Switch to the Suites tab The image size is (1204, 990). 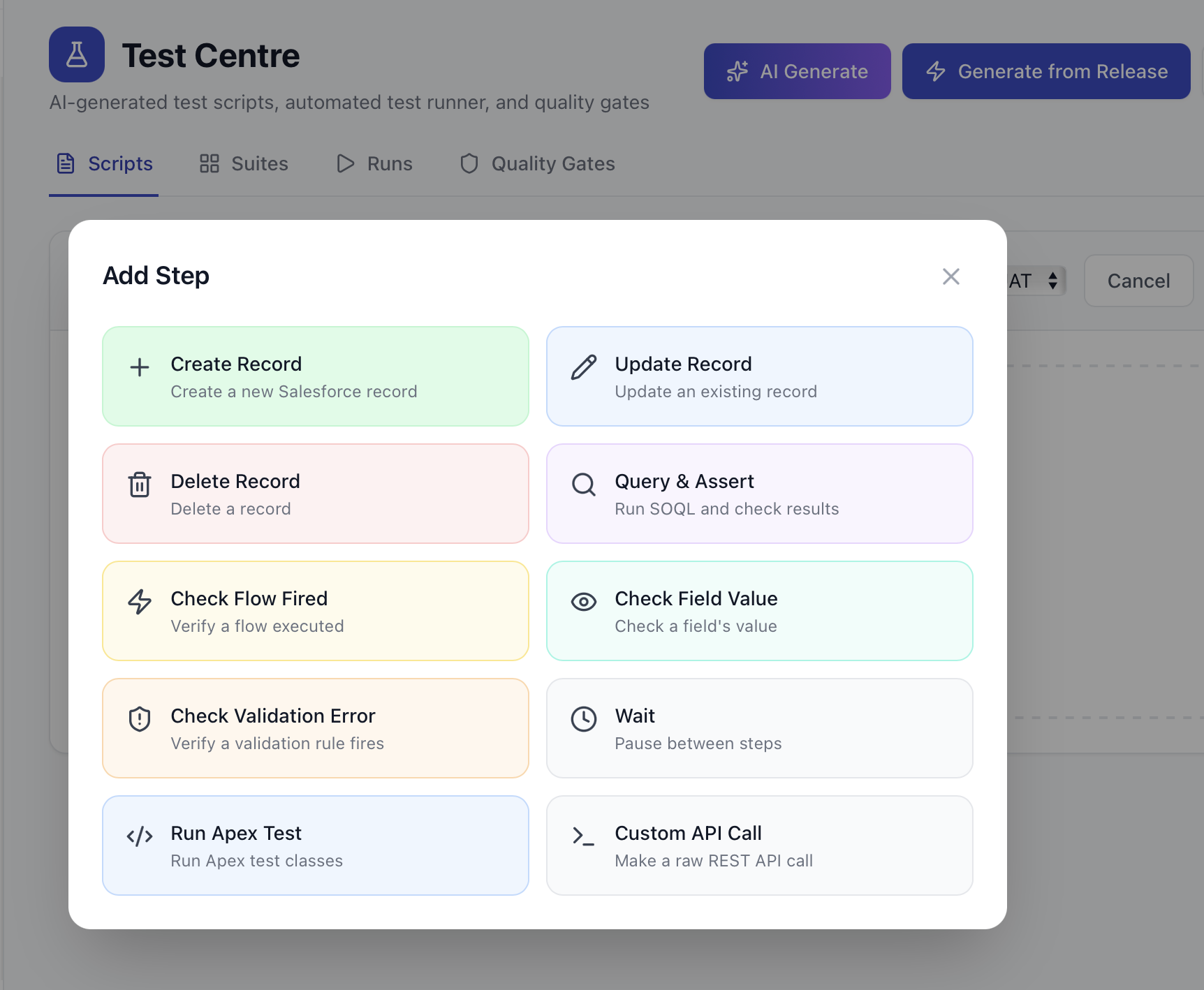pyautogui.click(x=243, y=163)
